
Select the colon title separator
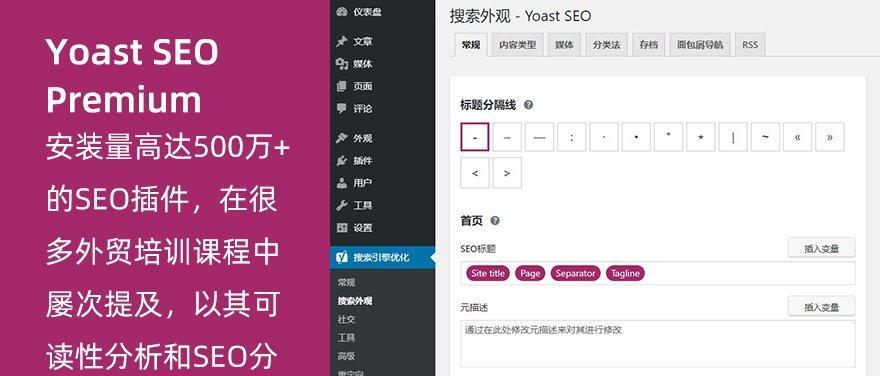[572, 137]
